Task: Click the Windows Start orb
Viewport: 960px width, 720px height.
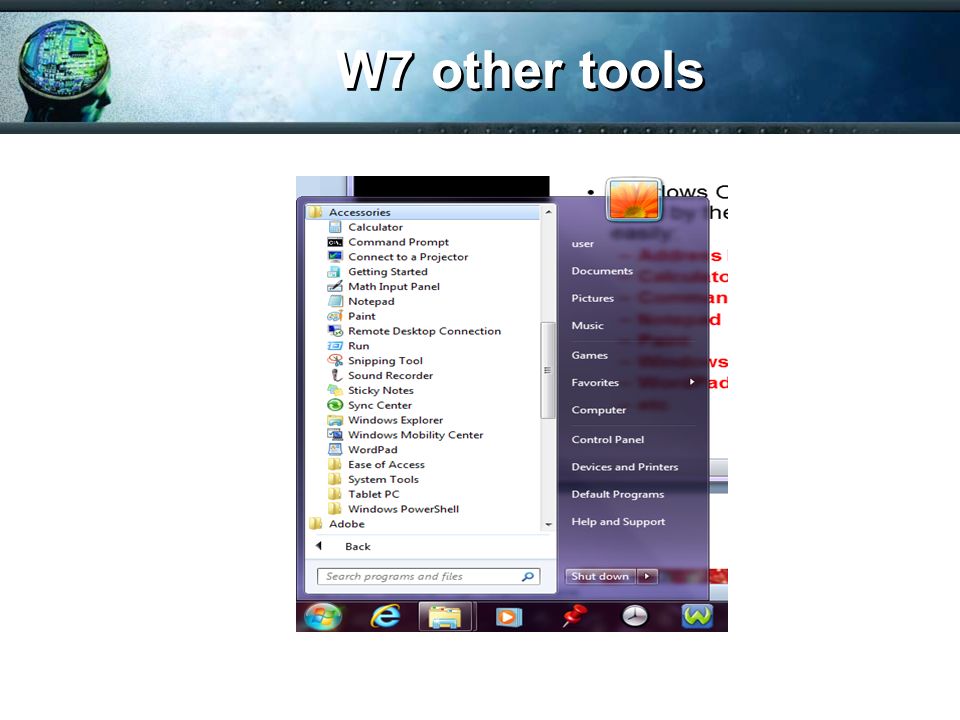Action: pos(323,616)
